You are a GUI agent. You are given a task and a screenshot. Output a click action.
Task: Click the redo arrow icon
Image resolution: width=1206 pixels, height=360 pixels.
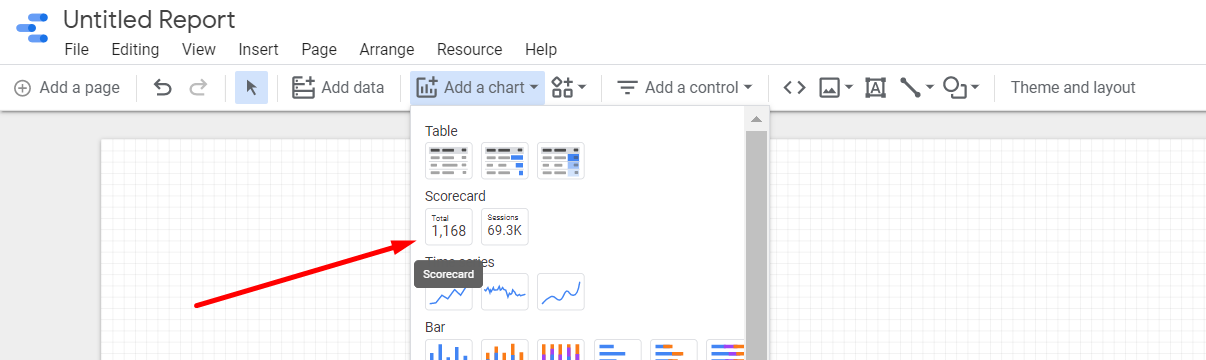pyautogui.click(x=198, y=88)
